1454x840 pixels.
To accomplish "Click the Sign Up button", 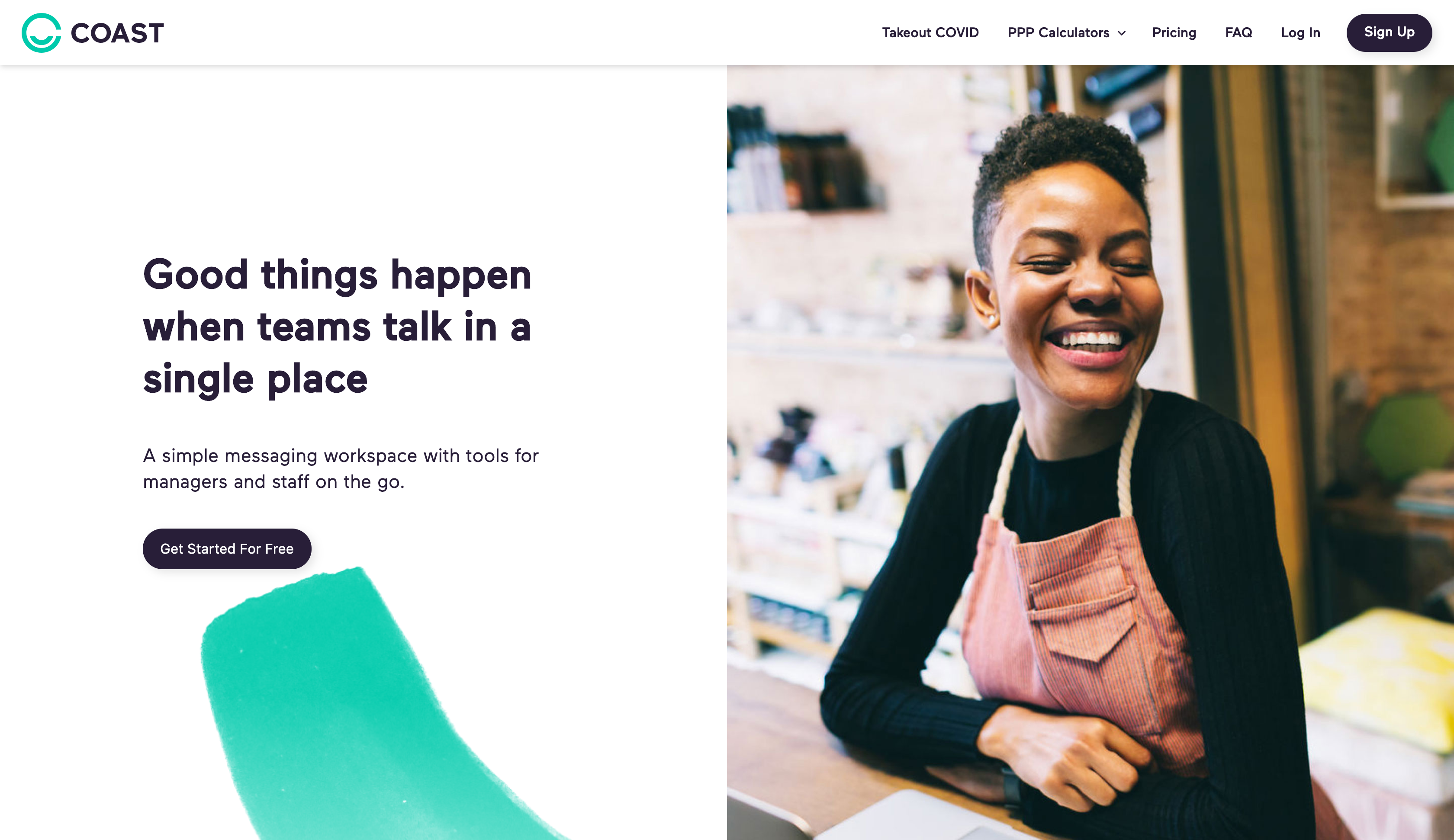I will [x=1389, y=32].
